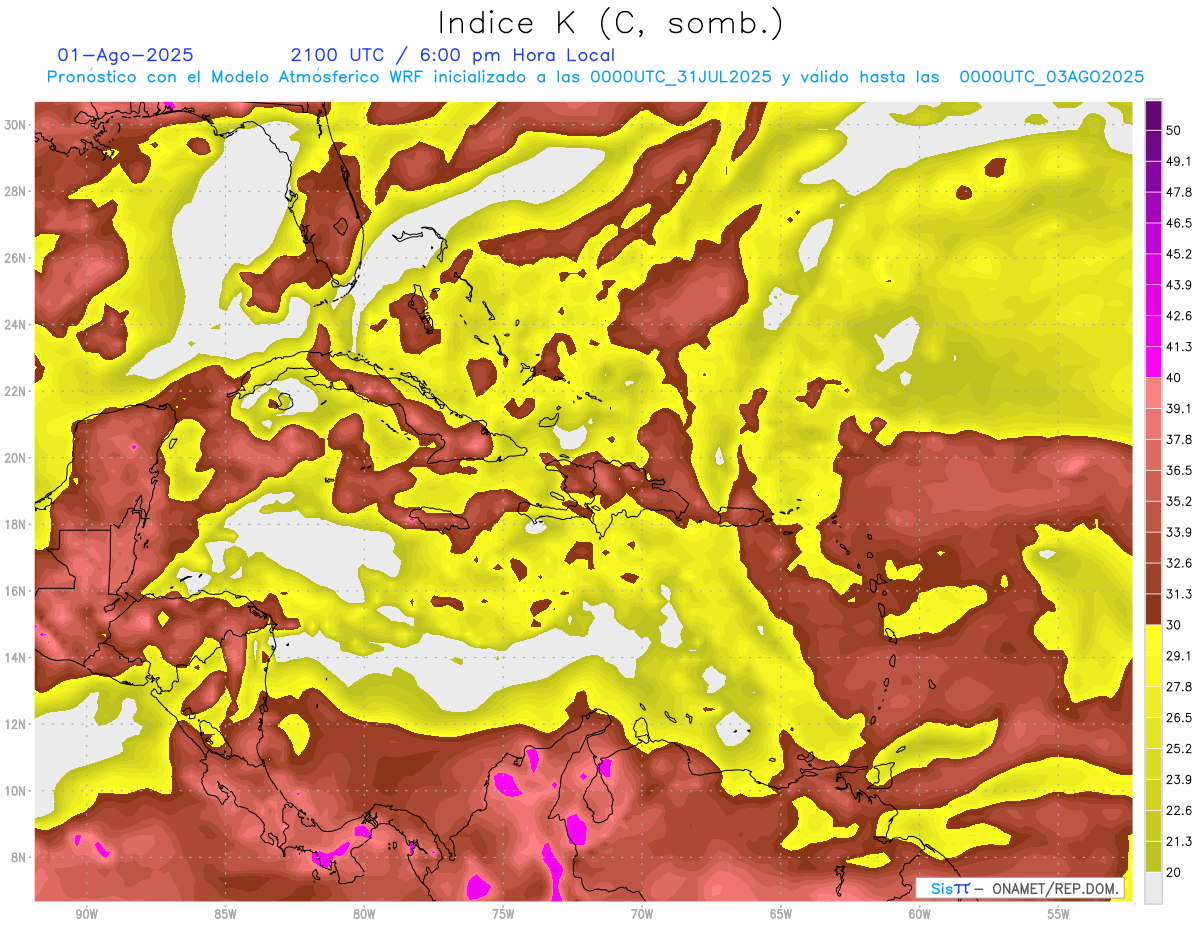
Task: Click the "39.1" color scale value
Action: 1178,408
